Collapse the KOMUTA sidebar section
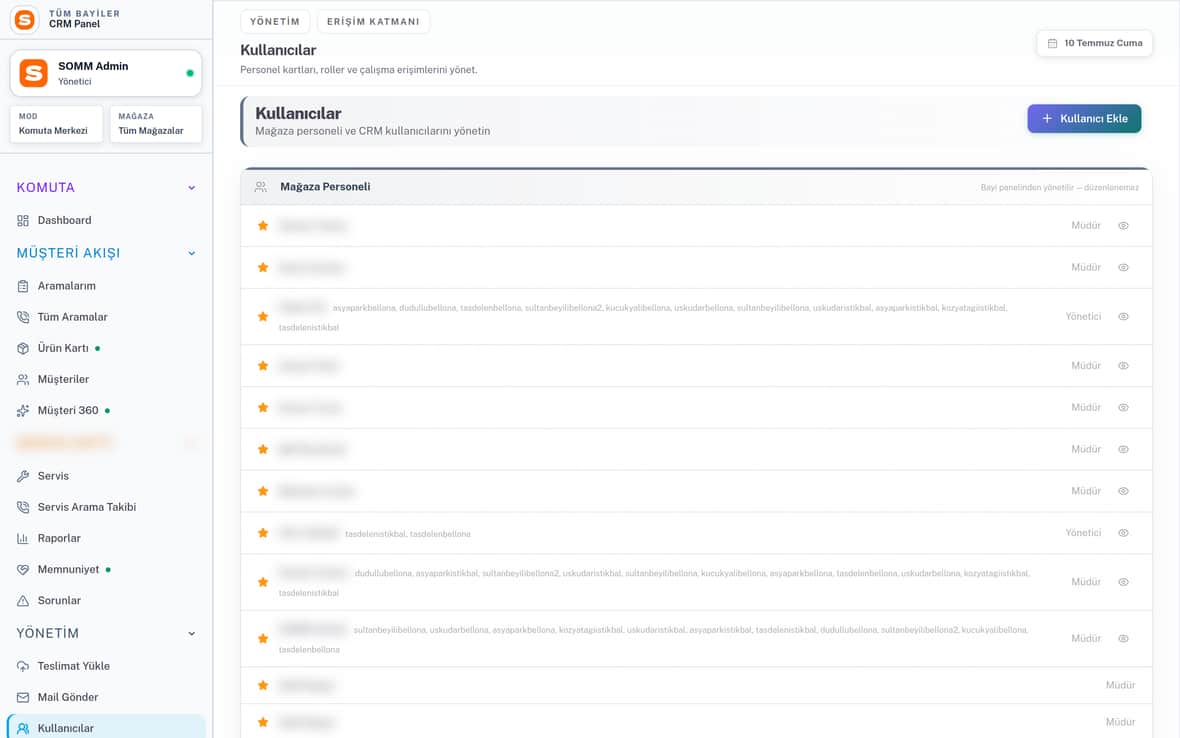The height and width of the screenshot is (738, 1180). point(192,188)
